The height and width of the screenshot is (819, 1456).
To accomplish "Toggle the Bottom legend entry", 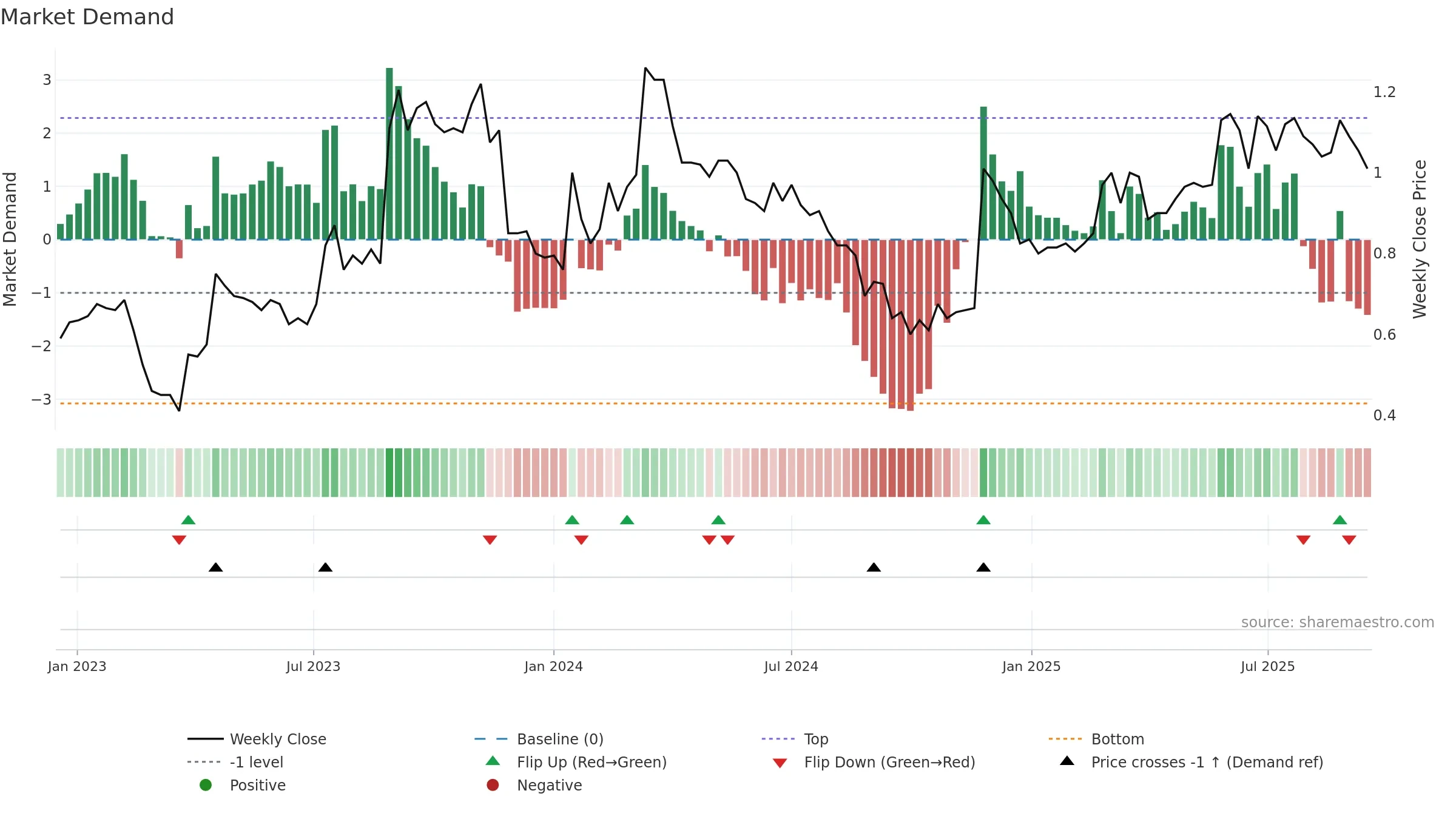I will click(x=1096, y=739).
